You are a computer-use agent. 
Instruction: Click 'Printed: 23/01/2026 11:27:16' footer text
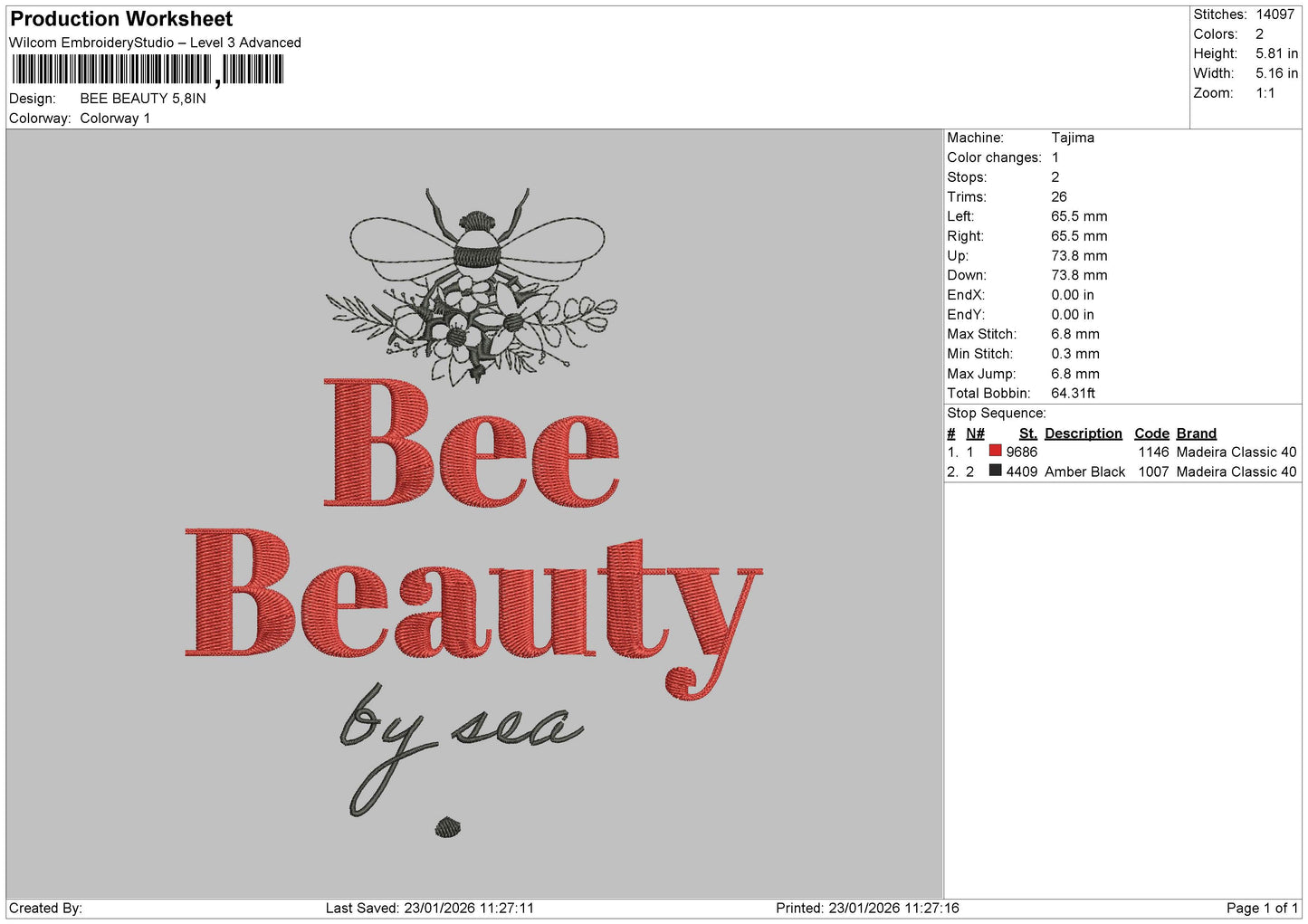[867, 909]
